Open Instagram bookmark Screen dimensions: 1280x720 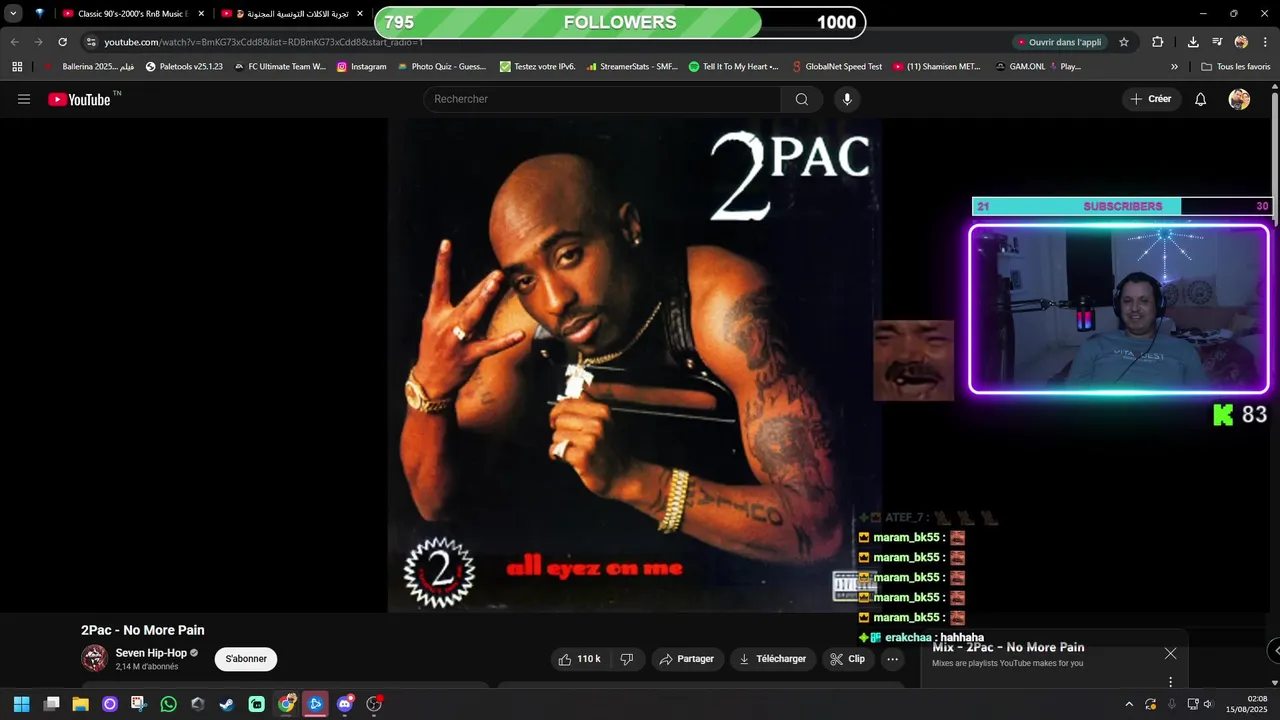[x=361, y=67]
